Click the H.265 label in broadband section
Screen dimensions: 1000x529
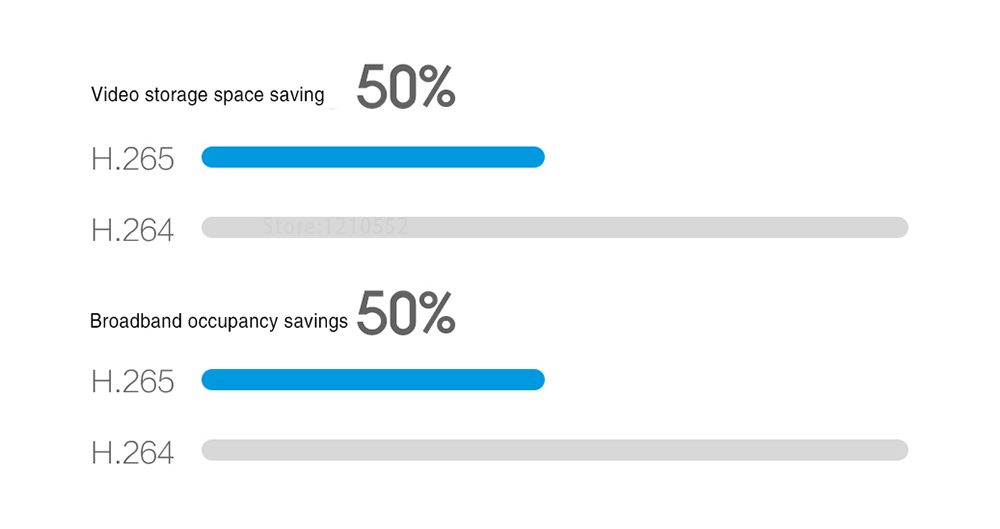132,382
